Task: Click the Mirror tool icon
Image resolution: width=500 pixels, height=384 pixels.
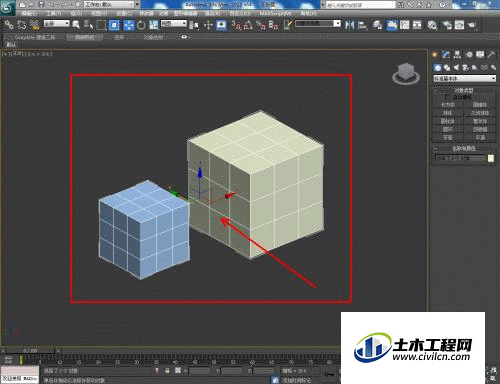Action: (349, 25)
